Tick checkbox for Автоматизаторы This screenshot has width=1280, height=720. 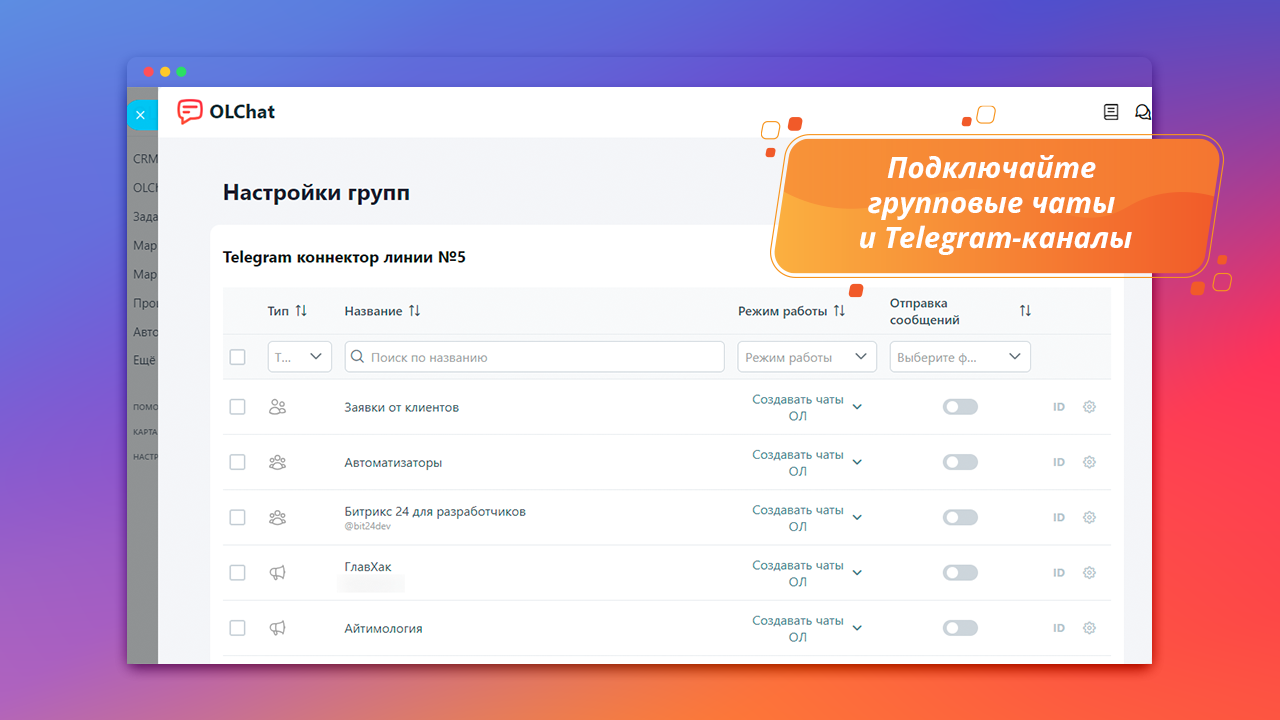click(x=237, y=462)
